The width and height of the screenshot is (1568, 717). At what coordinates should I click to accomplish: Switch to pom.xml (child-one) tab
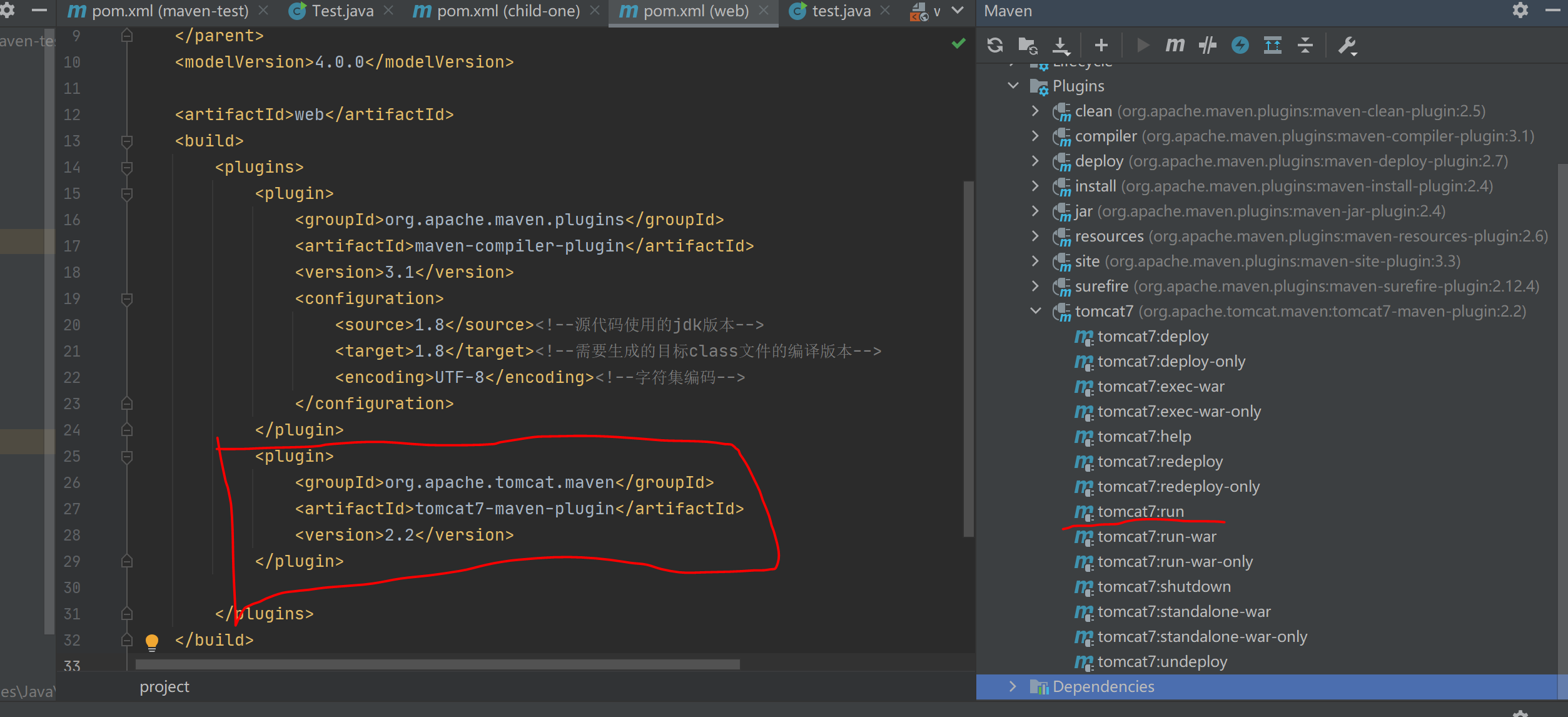[507, 11]
